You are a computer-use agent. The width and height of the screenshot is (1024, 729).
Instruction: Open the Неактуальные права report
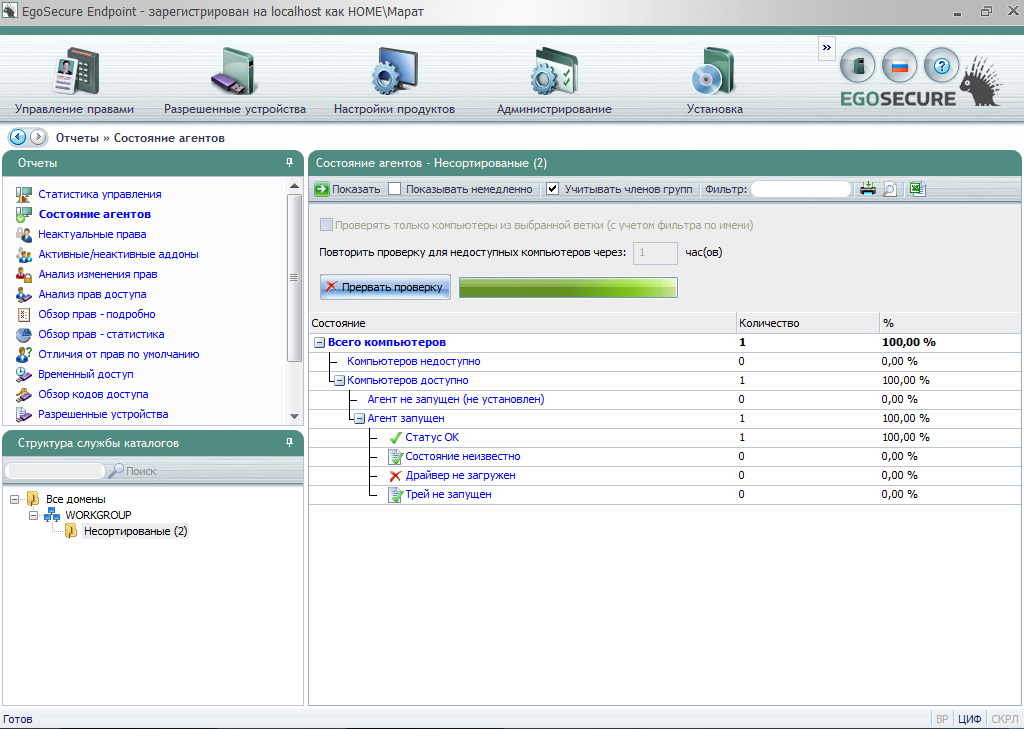[92, 234]
